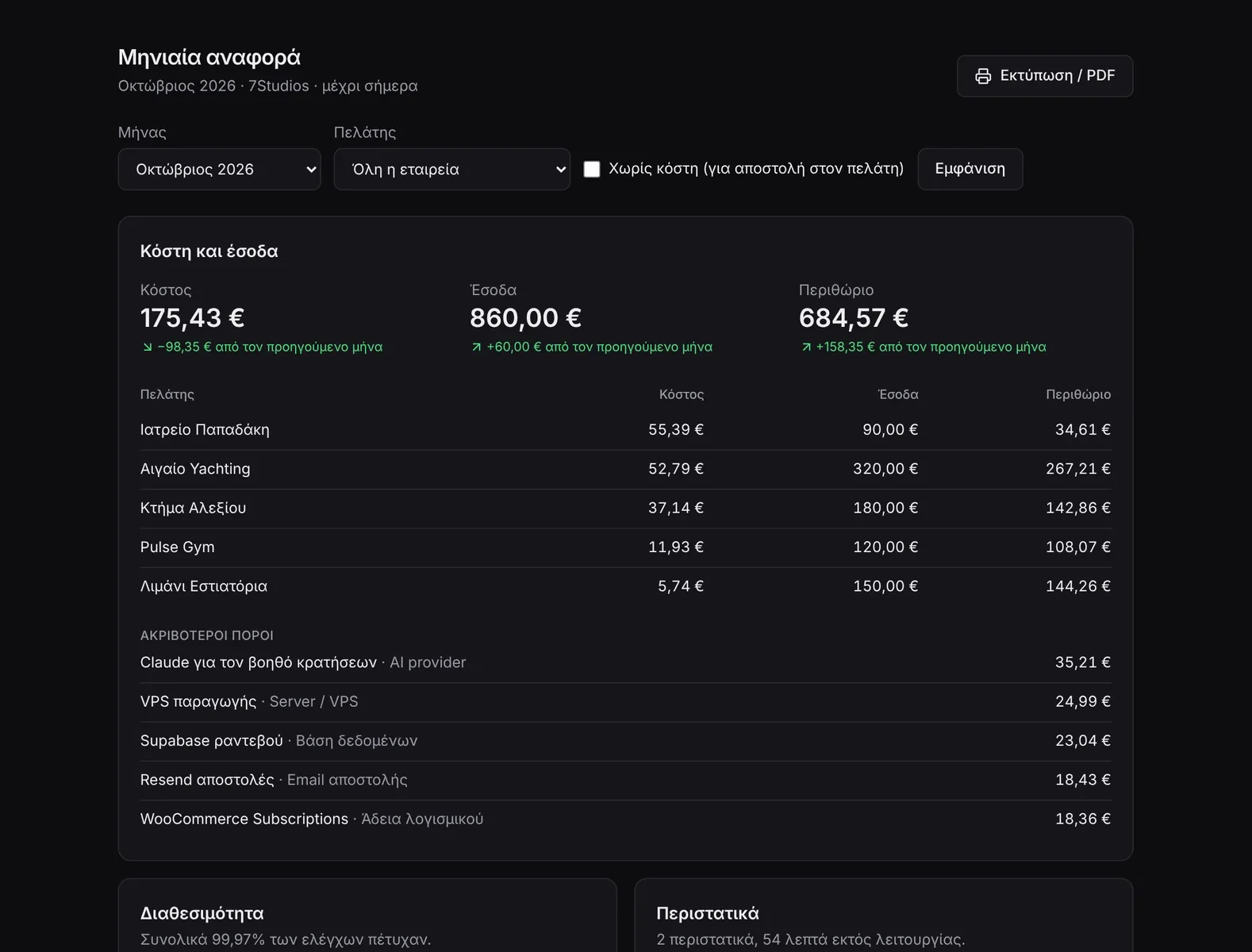Open the Πελάτης dropdown showing Όλη η εταιρεία
This screenshot has width=1252, height=952.
coord(451,169)
